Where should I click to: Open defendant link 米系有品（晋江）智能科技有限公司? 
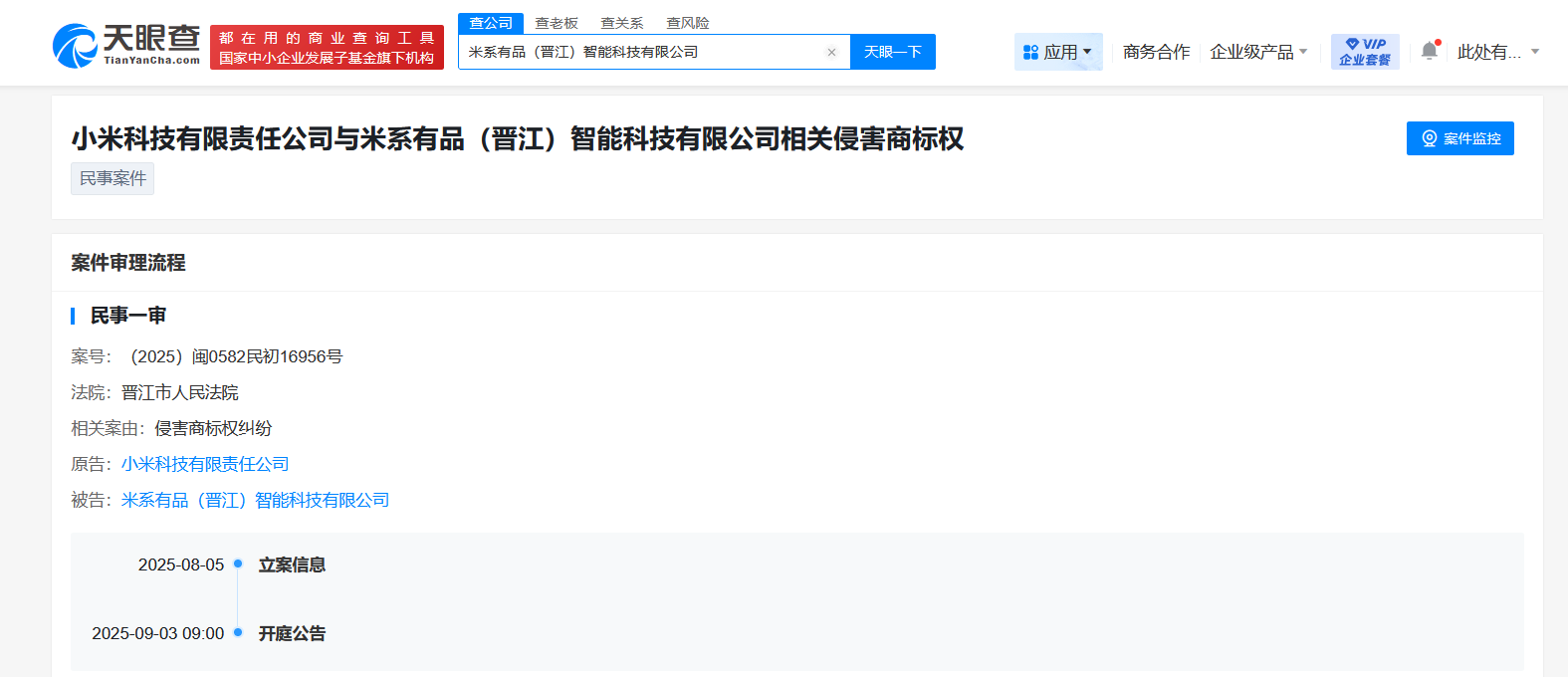(255, 500)
